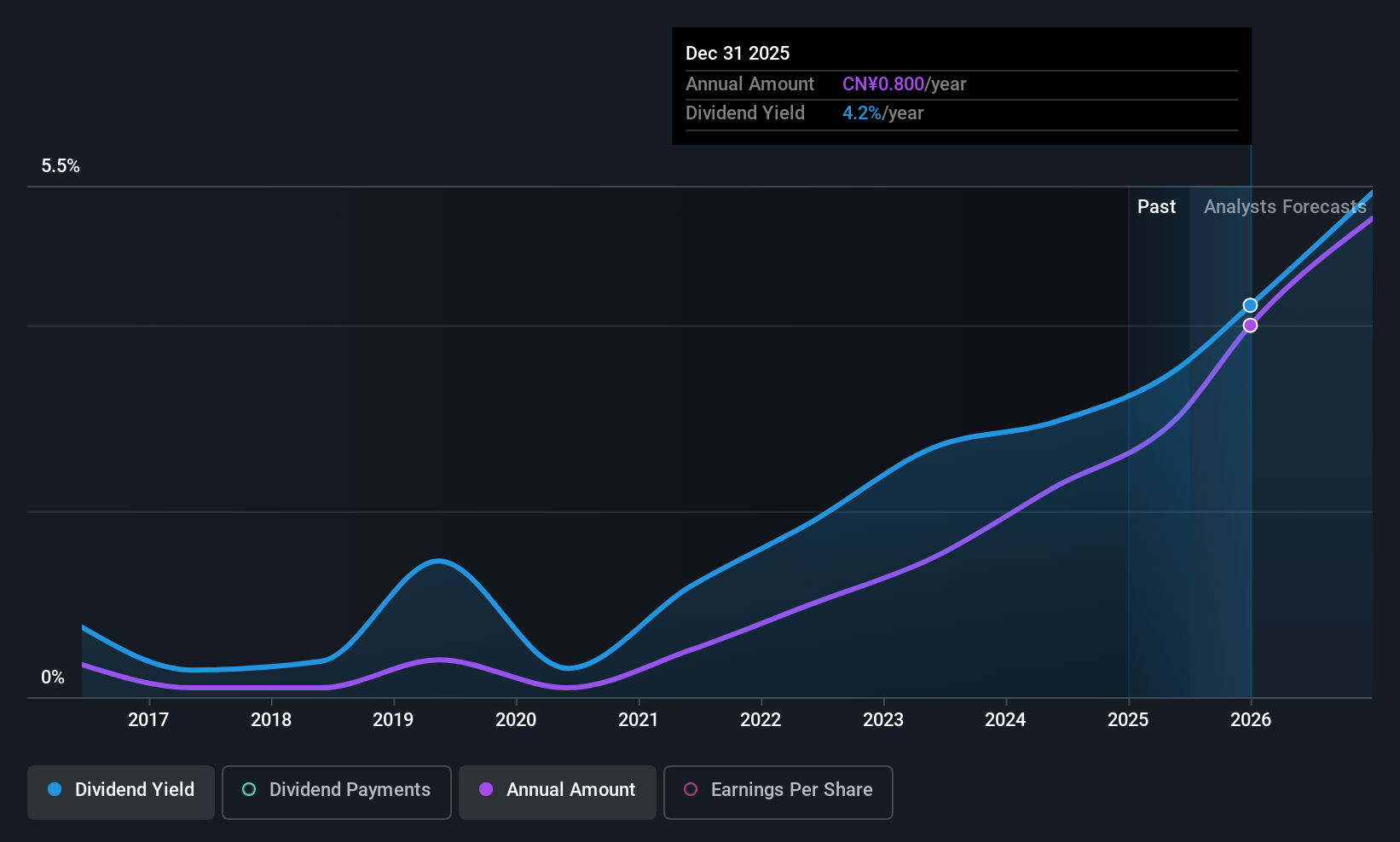
Task: Click the 2026 x-axis label
Action: click(x=1251, y=720)
